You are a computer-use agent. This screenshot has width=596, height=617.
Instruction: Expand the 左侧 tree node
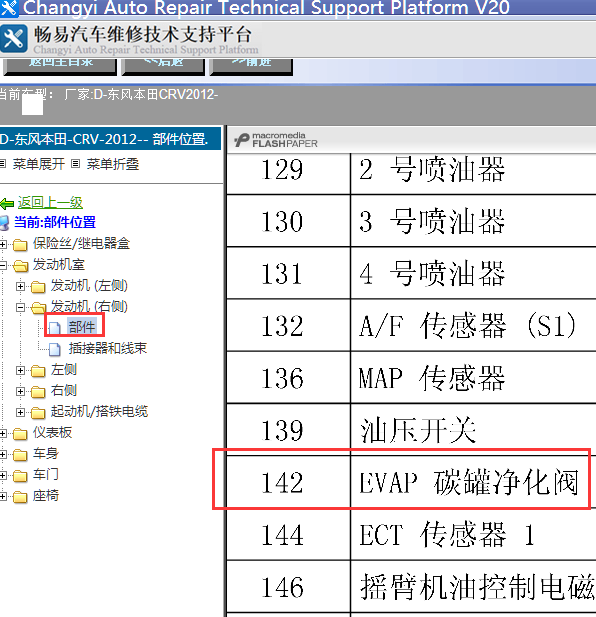click(x=20, y=370)
